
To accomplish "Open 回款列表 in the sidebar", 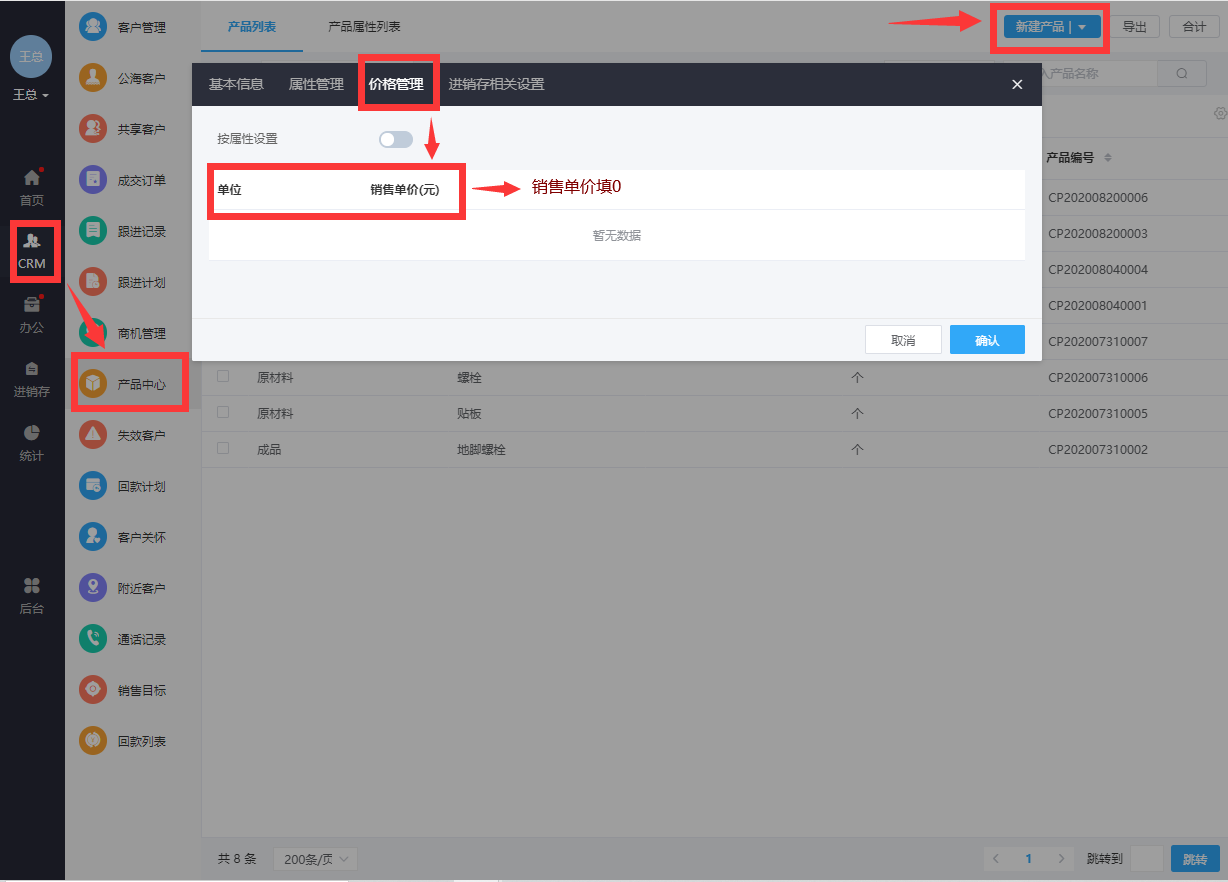I will 122,741.
